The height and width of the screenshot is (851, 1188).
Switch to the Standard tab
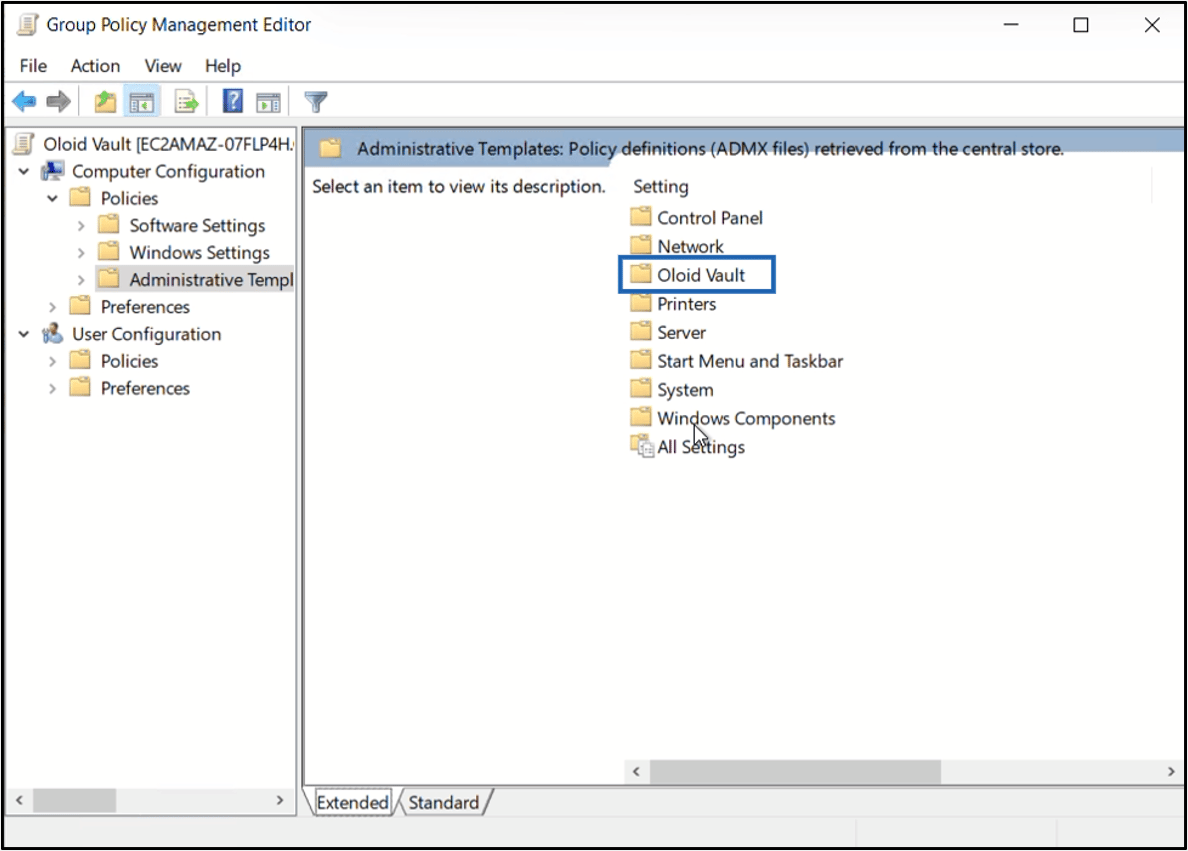[x=444, y=803]
